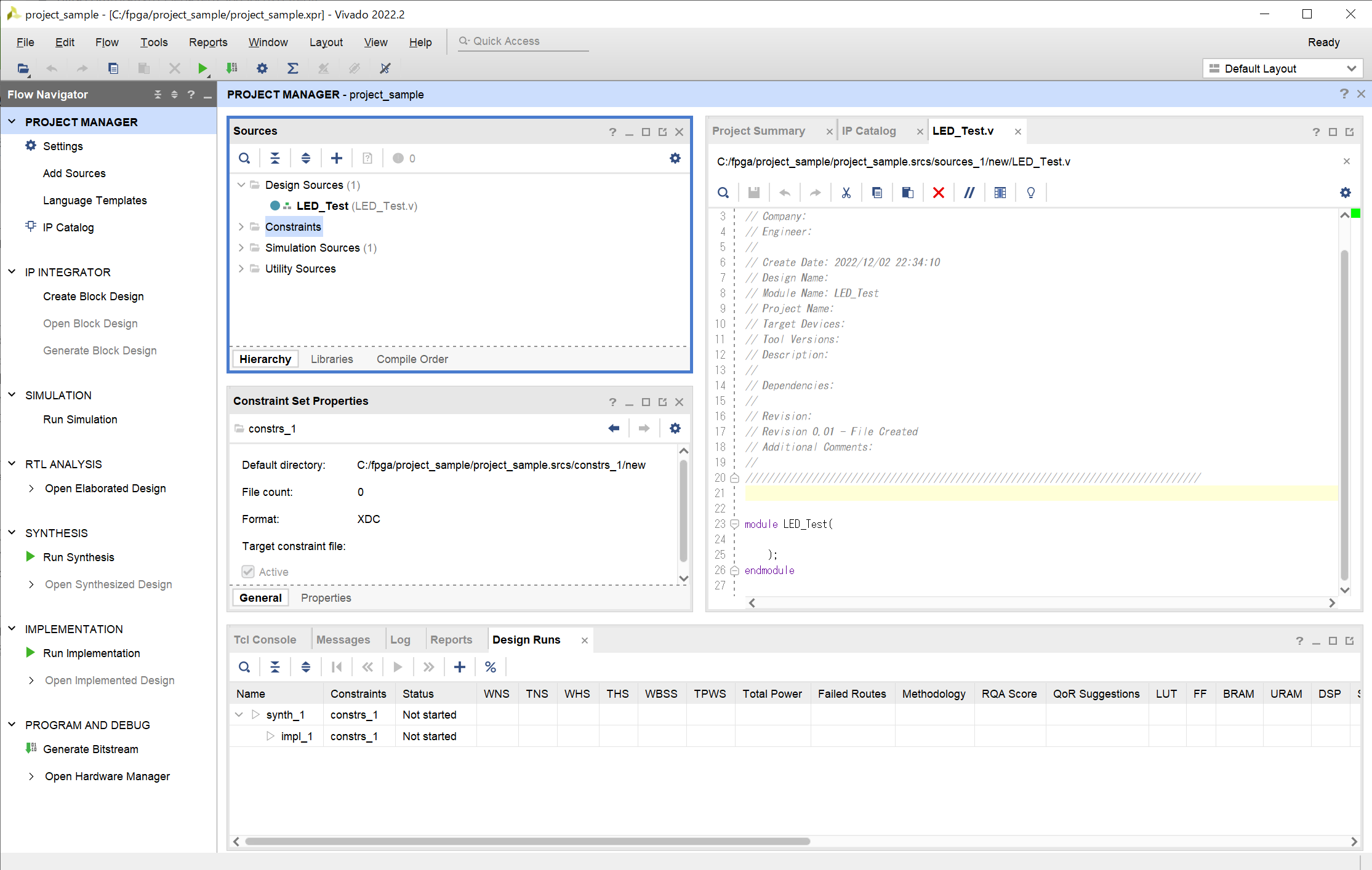The width and height of the screenshot is (1372, 870).
Task: Collapse the PROJECT MANAGER section
Action: click(x=12, y=122)
